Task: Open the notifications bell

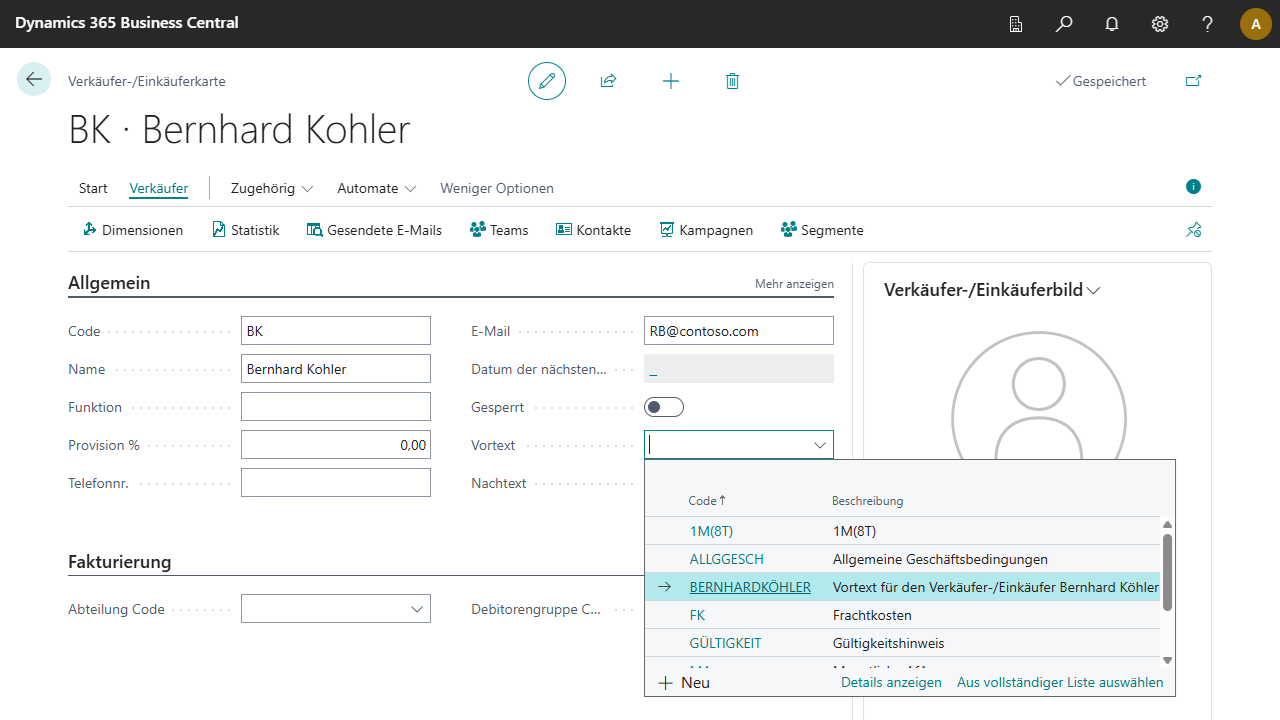Action: click(1112, 24)
